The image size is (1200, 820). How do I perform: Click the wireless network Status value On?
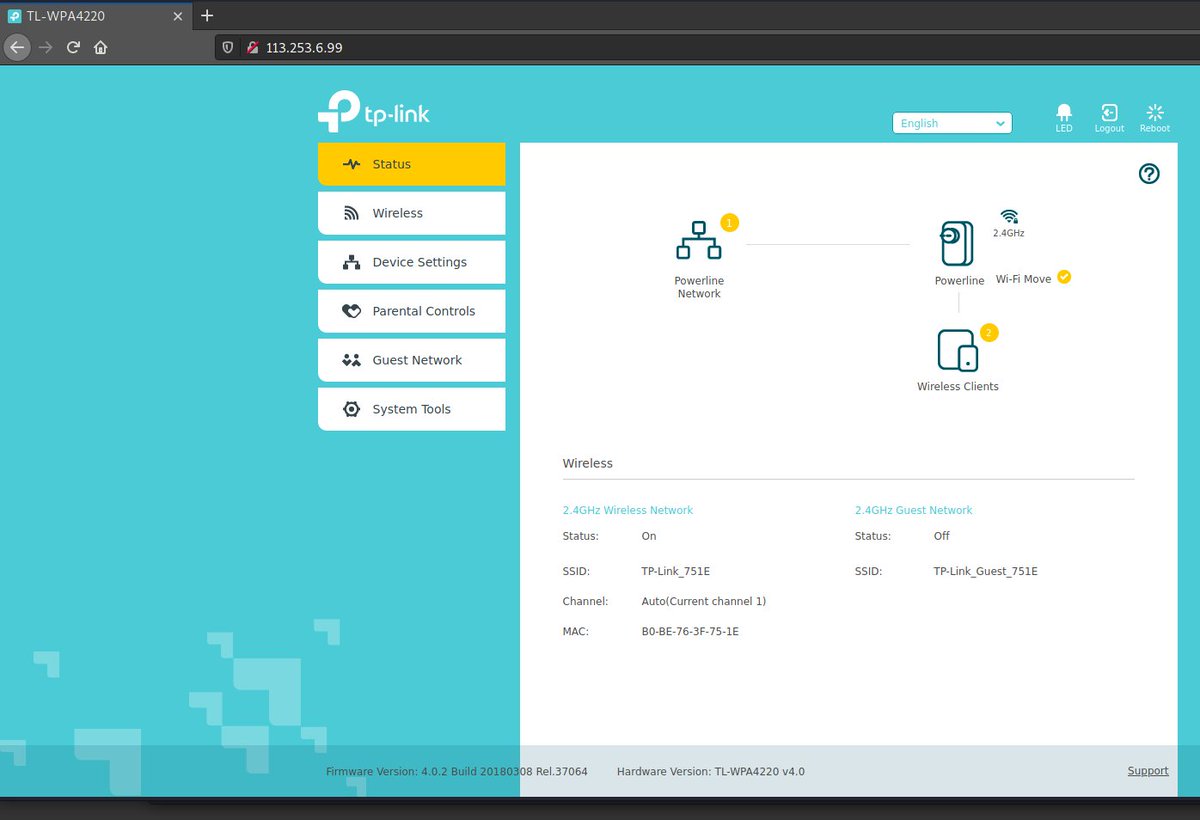pos(649,536)
